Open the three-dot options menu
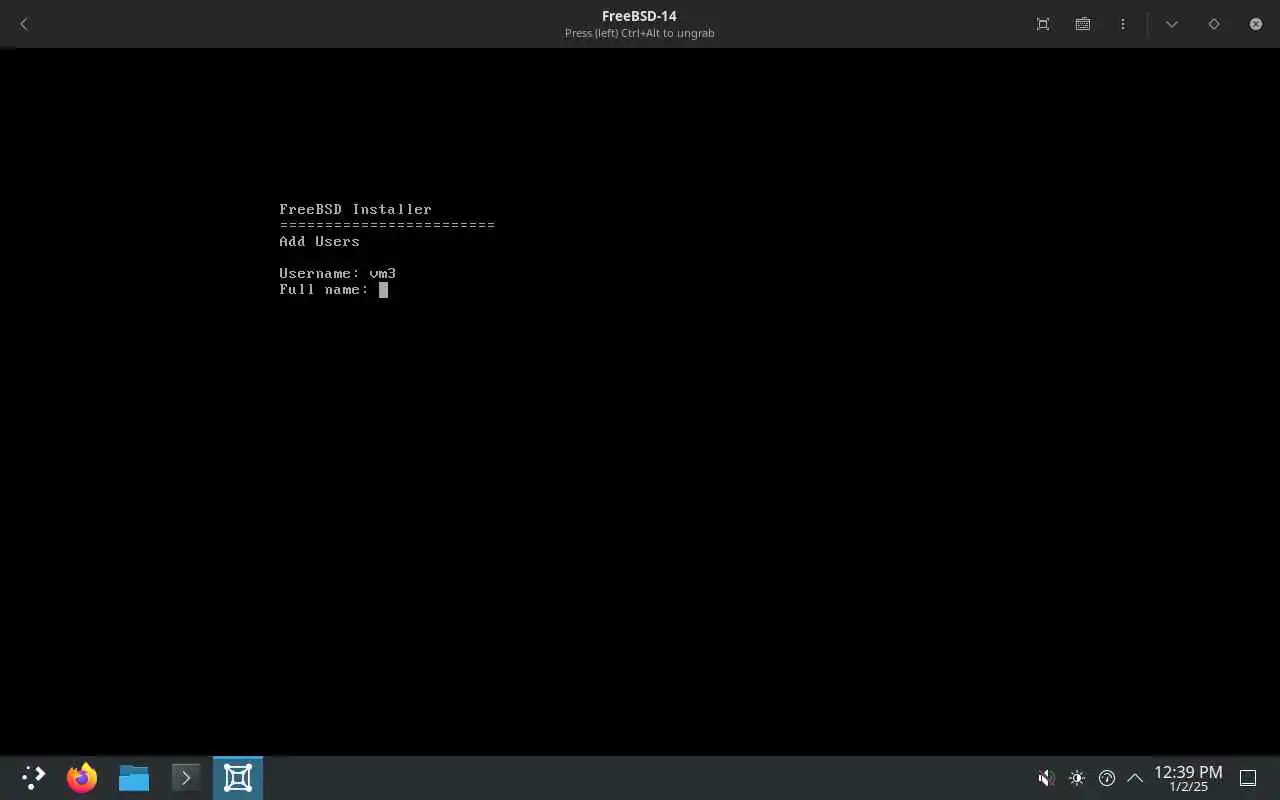The image size is (1280, 800). coord(1123,24)
